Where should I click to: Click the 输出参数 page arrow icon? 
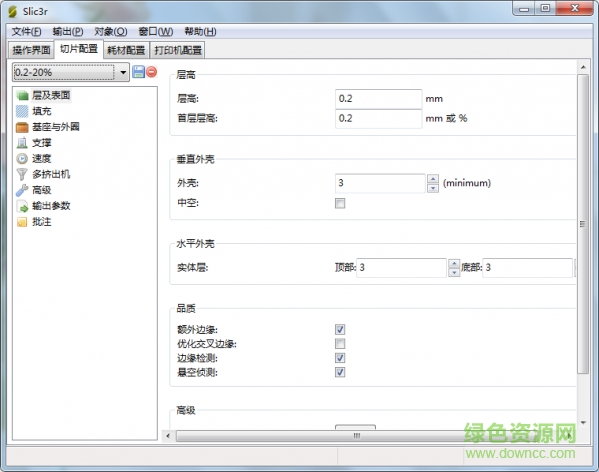22,206
